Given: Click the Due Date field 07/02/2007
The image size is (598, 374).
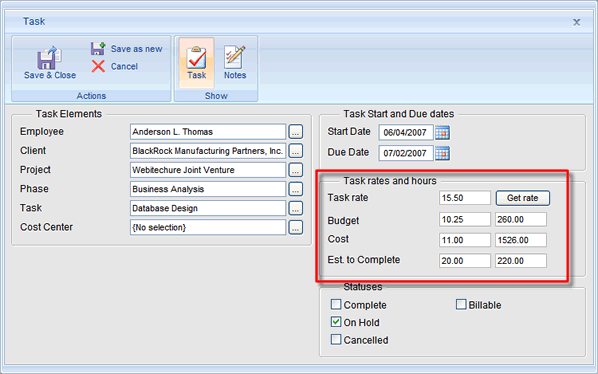Looking at the screenshot, I should (x=406, y=153).
